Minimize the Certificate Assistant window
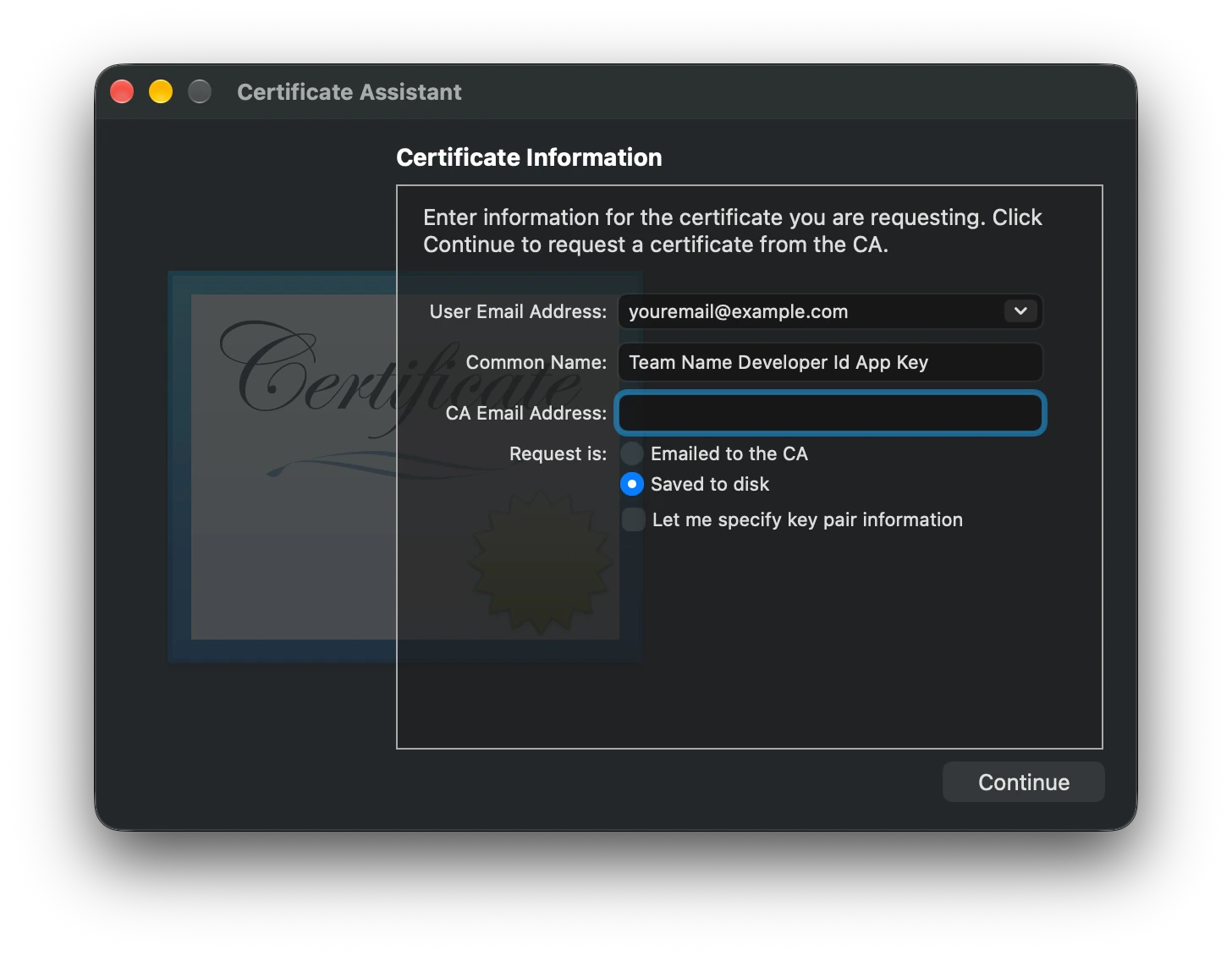1232x956 pixels. pyautogui.click(x=161, y=91)
